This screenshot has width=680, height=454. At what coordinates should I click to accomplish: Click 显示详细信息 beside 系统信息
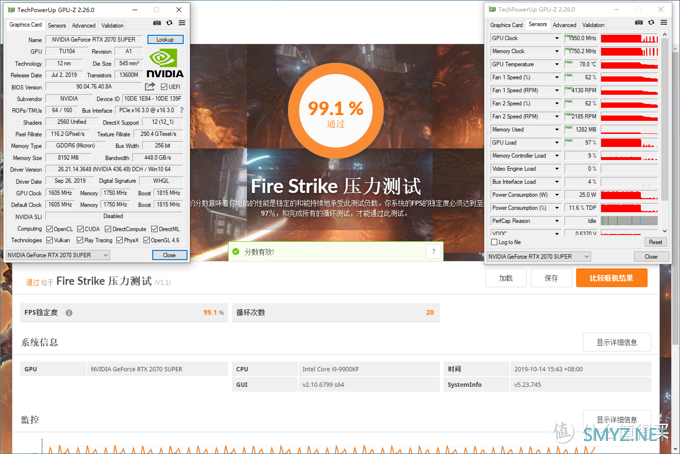[617, 343]
